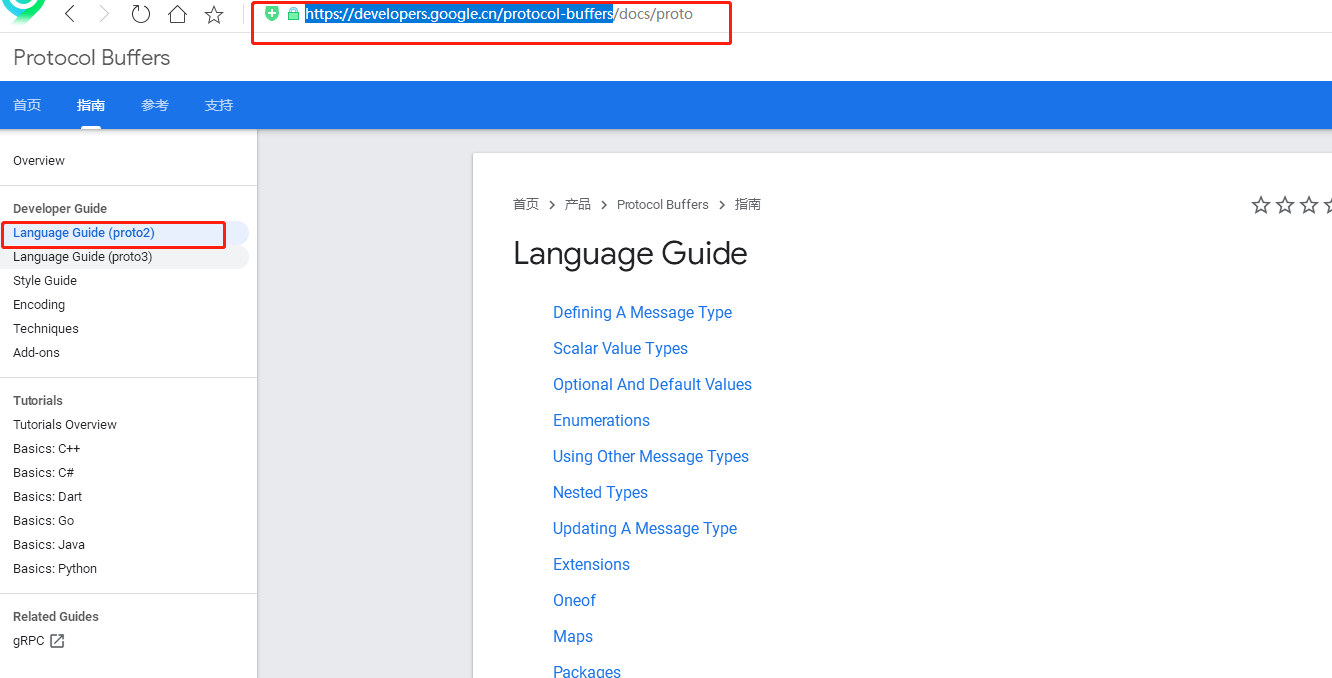
Task: Jump to Enumerations section
Action: 601,421
